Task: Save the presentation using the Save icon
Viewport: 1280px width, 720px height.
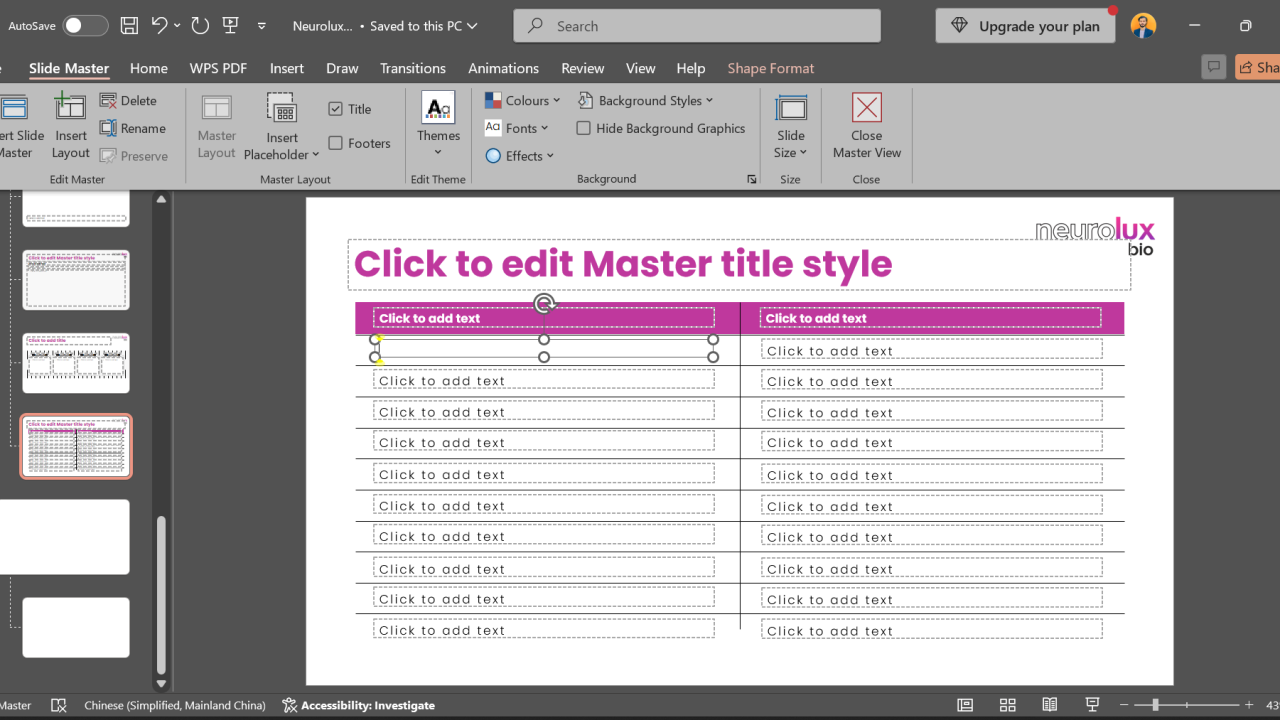Action: (x=129, y=26)
